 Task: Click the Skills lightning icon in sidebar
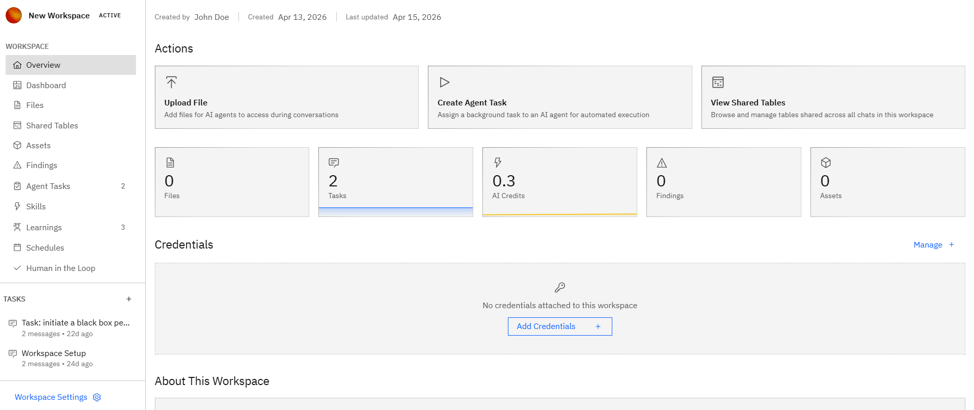click(17, 206)
